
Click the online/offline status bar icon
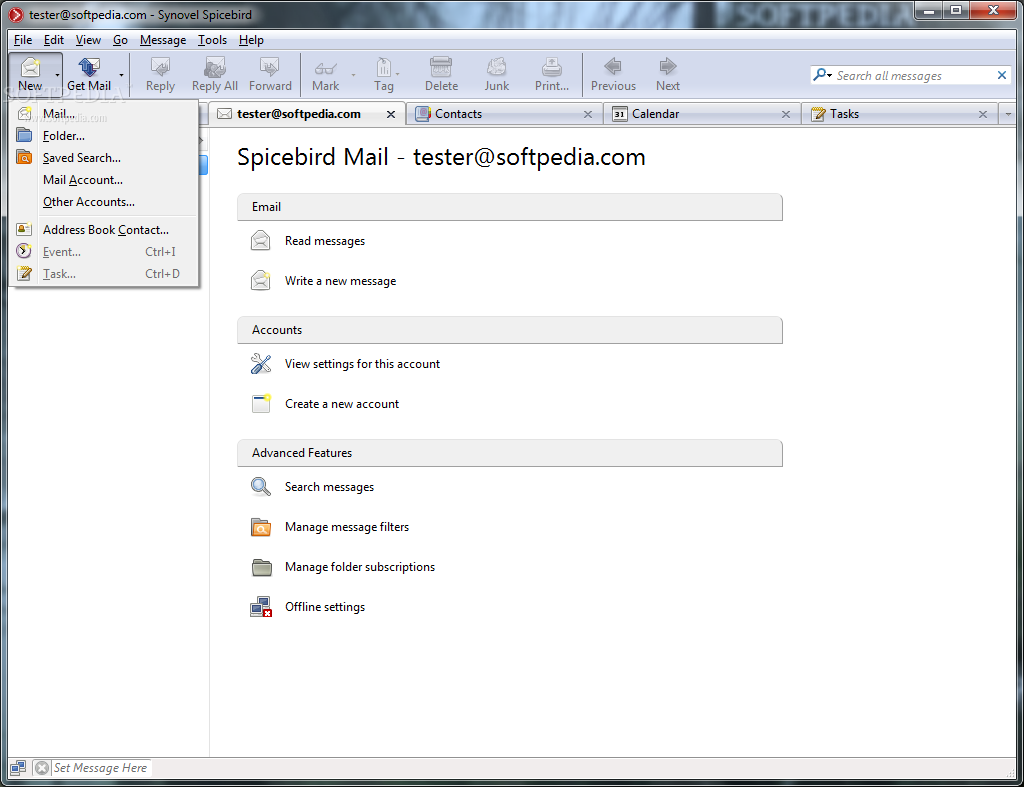[18, 768]
